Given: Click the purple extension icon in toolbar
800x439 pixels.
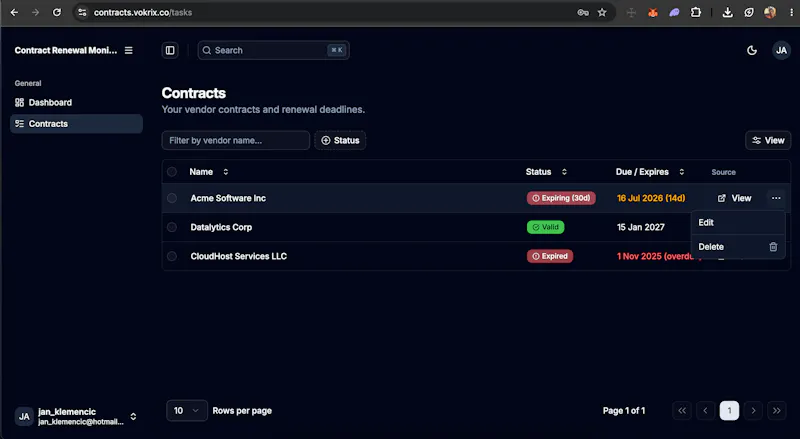Looking at the screenshot, I should pyautogui.click(x=674, y=12).
